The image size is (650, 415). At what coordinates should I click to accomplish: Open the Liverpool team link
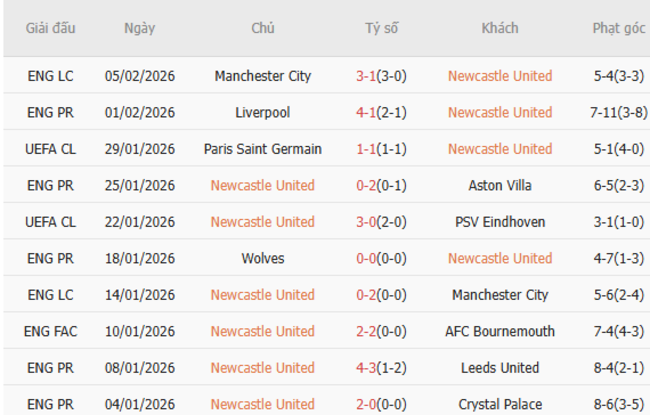pyautogui.click(x=263, y=112)
